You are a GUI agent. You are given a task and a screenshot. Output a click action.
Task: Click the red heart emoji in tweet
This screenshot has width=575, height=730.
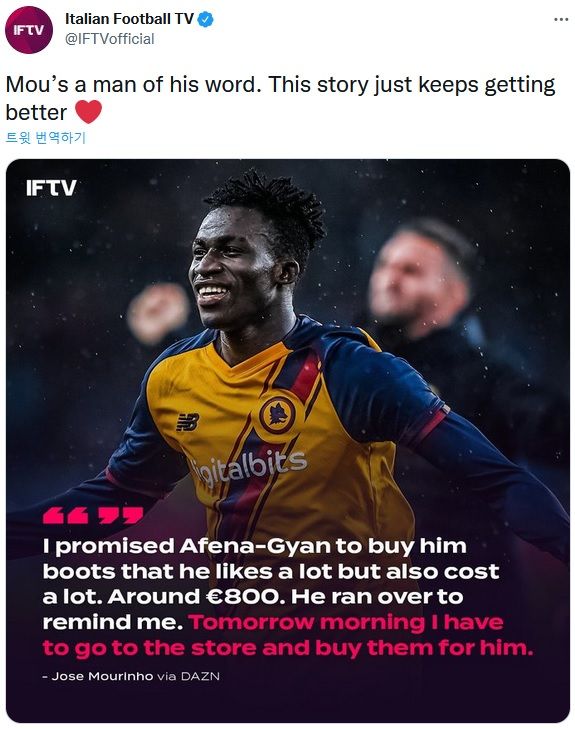(88, 112)
